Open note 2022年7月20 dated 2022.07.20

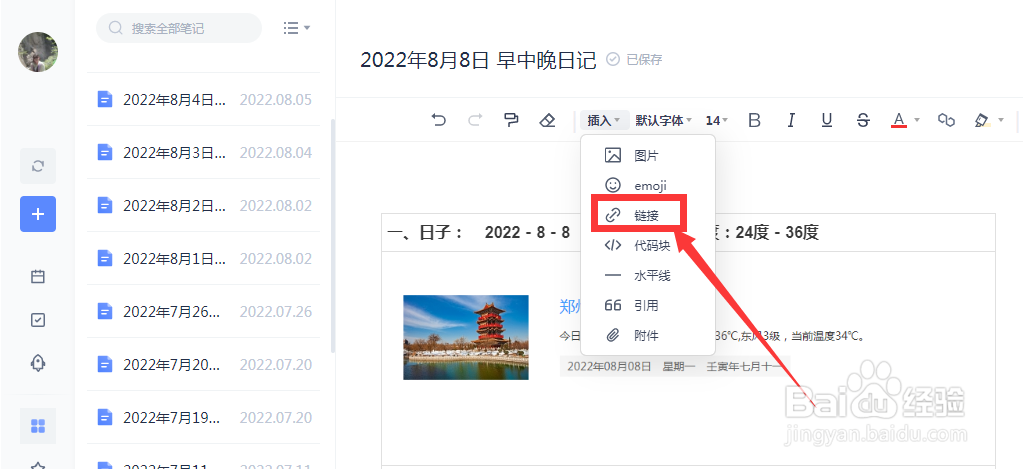(204, 365)
